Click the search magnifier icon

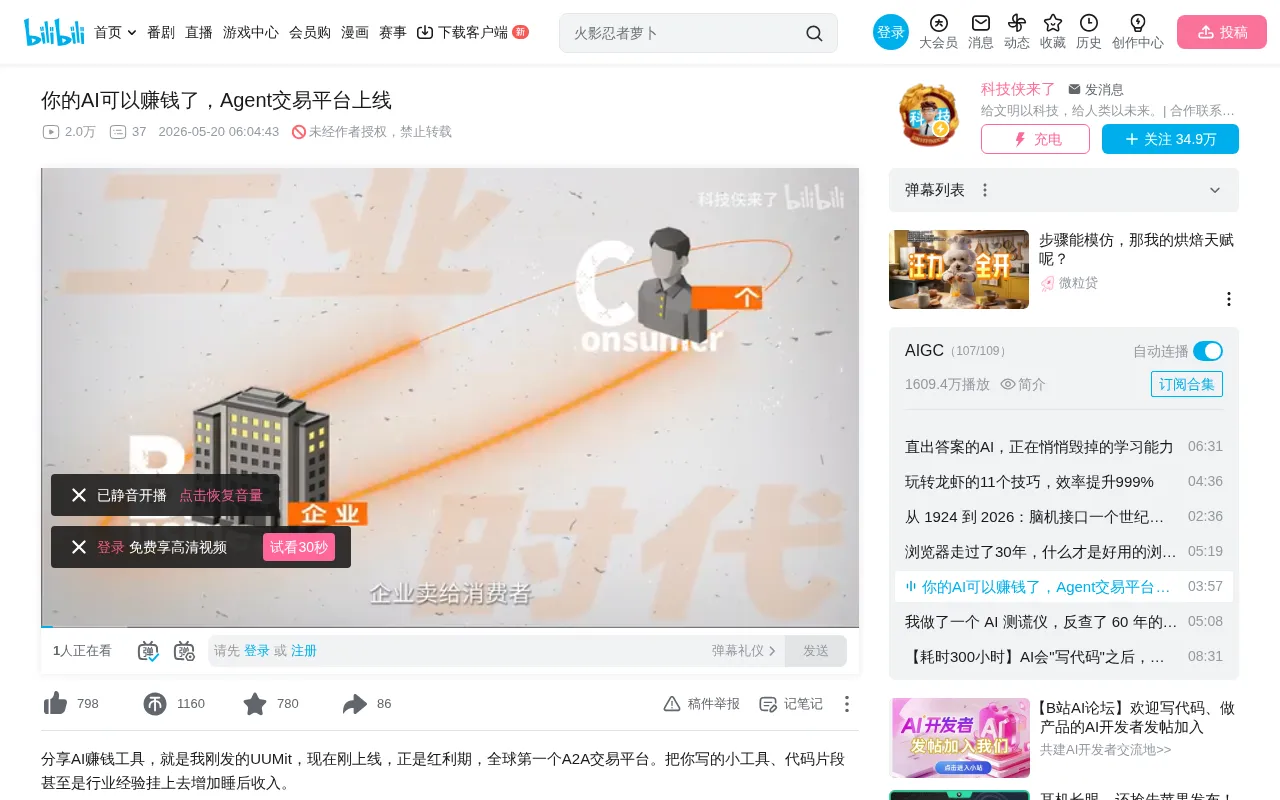click(x=814, y=33)
